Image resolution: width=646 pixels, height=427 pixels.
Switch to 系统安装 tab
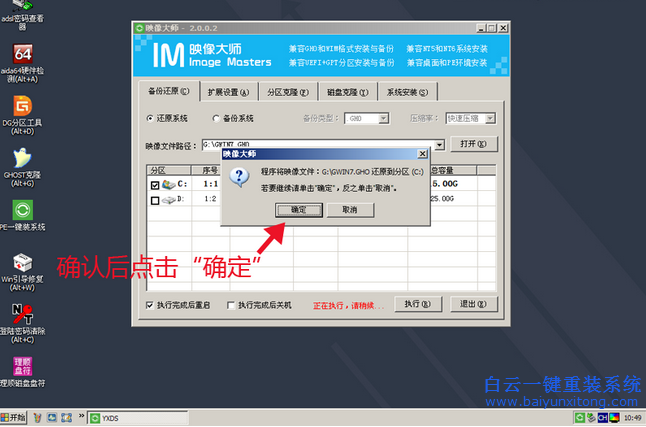(x=407, y=92)
